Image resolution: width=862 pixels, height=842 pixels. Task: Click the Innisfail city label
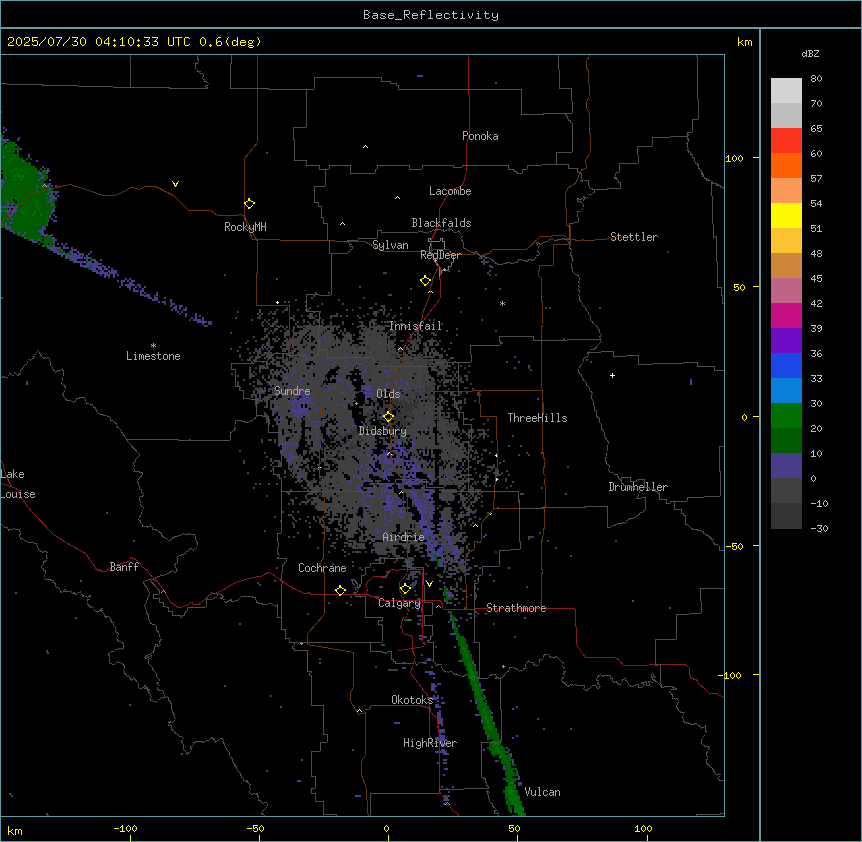click(416, 326)
